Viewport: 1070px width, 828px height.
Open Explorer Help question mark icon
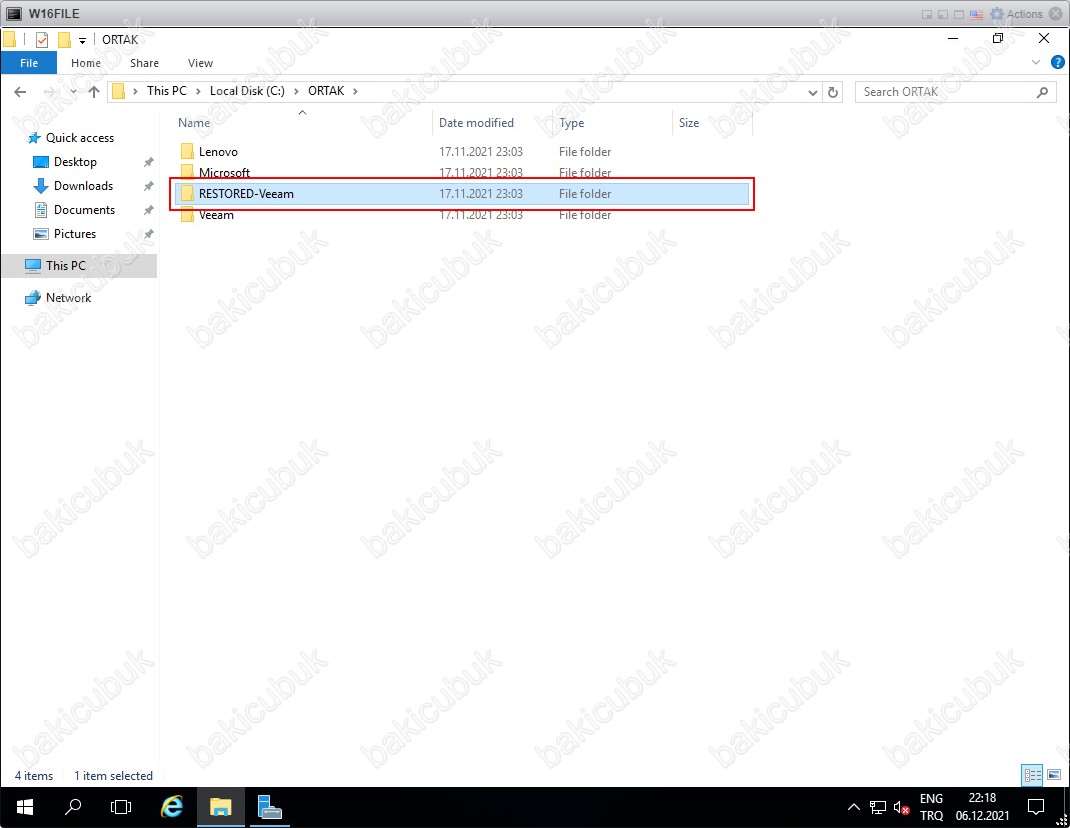(x=1057, y=63)
